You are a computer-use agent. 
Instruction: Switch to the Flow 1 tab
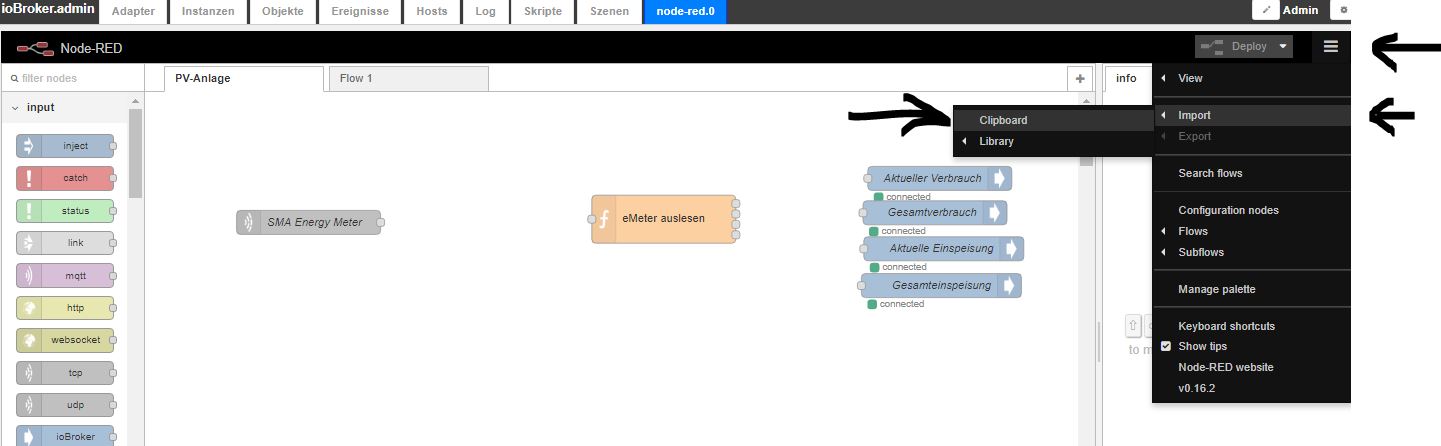408,78
